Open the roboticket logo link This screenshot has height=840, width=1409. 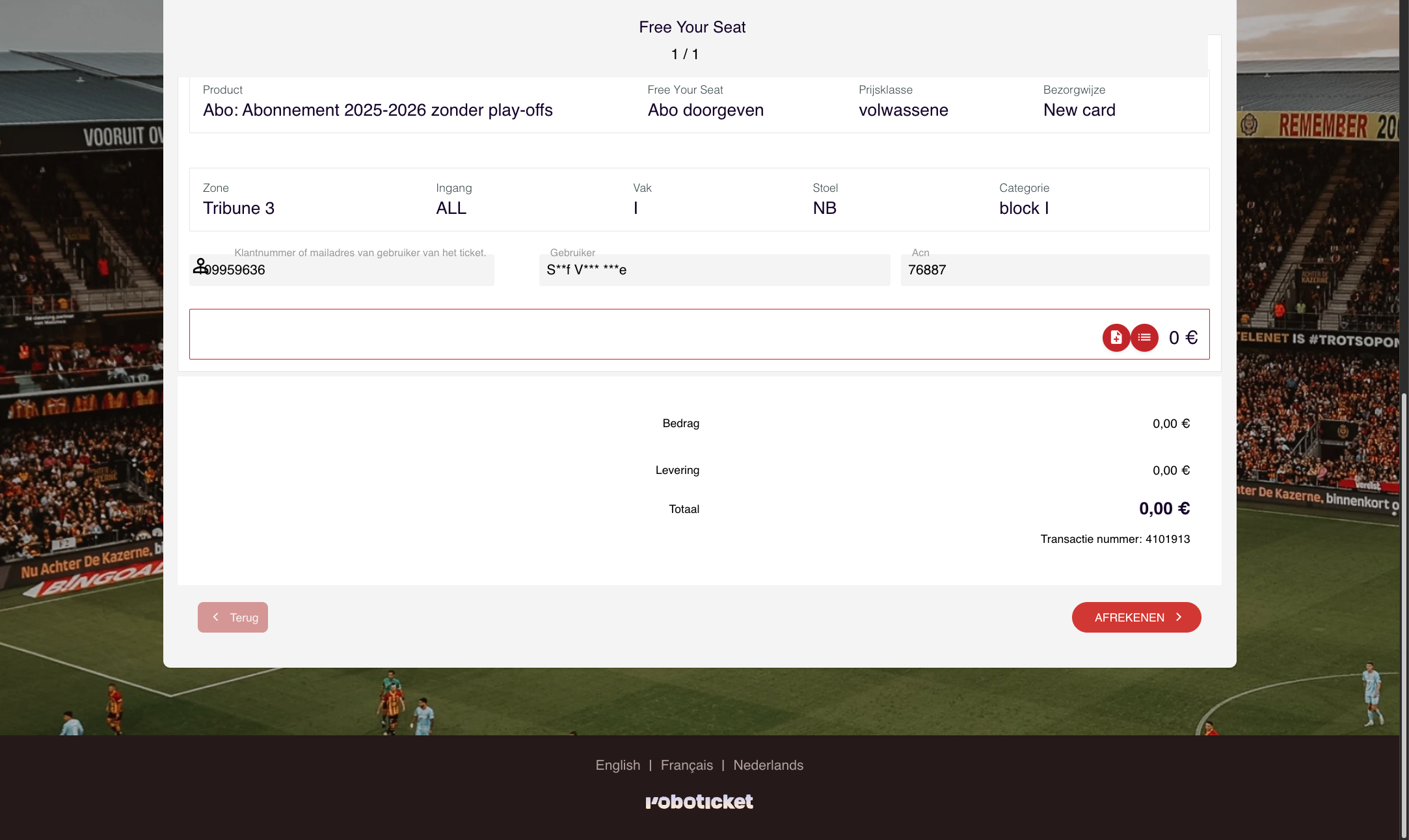[x=699, y=802]
